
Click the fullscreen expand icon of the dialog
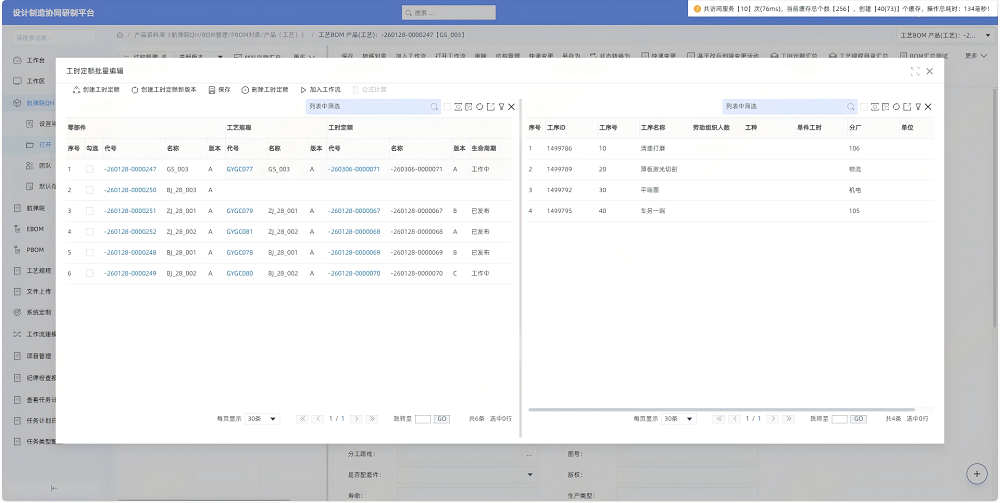[x=915, y=71]
